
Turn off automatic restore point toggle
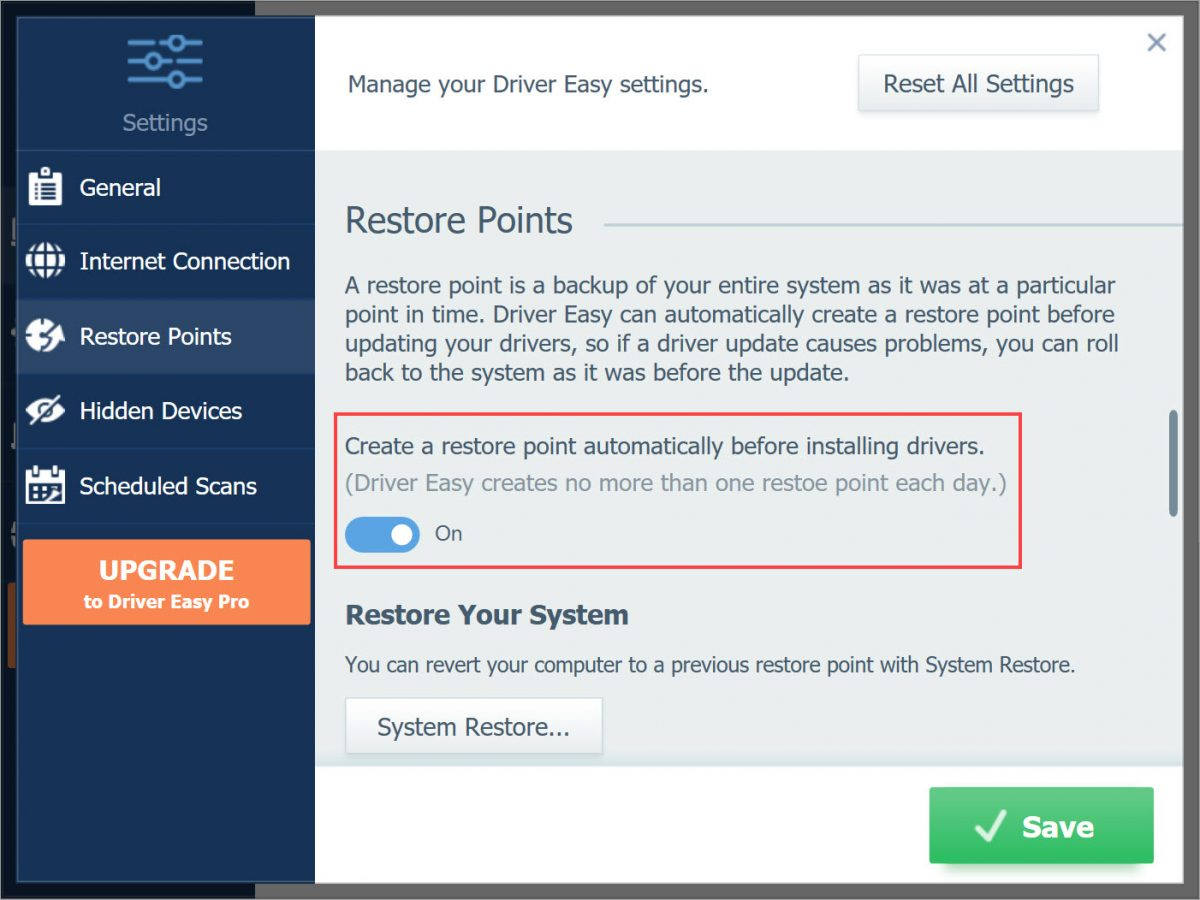point(382,534)
